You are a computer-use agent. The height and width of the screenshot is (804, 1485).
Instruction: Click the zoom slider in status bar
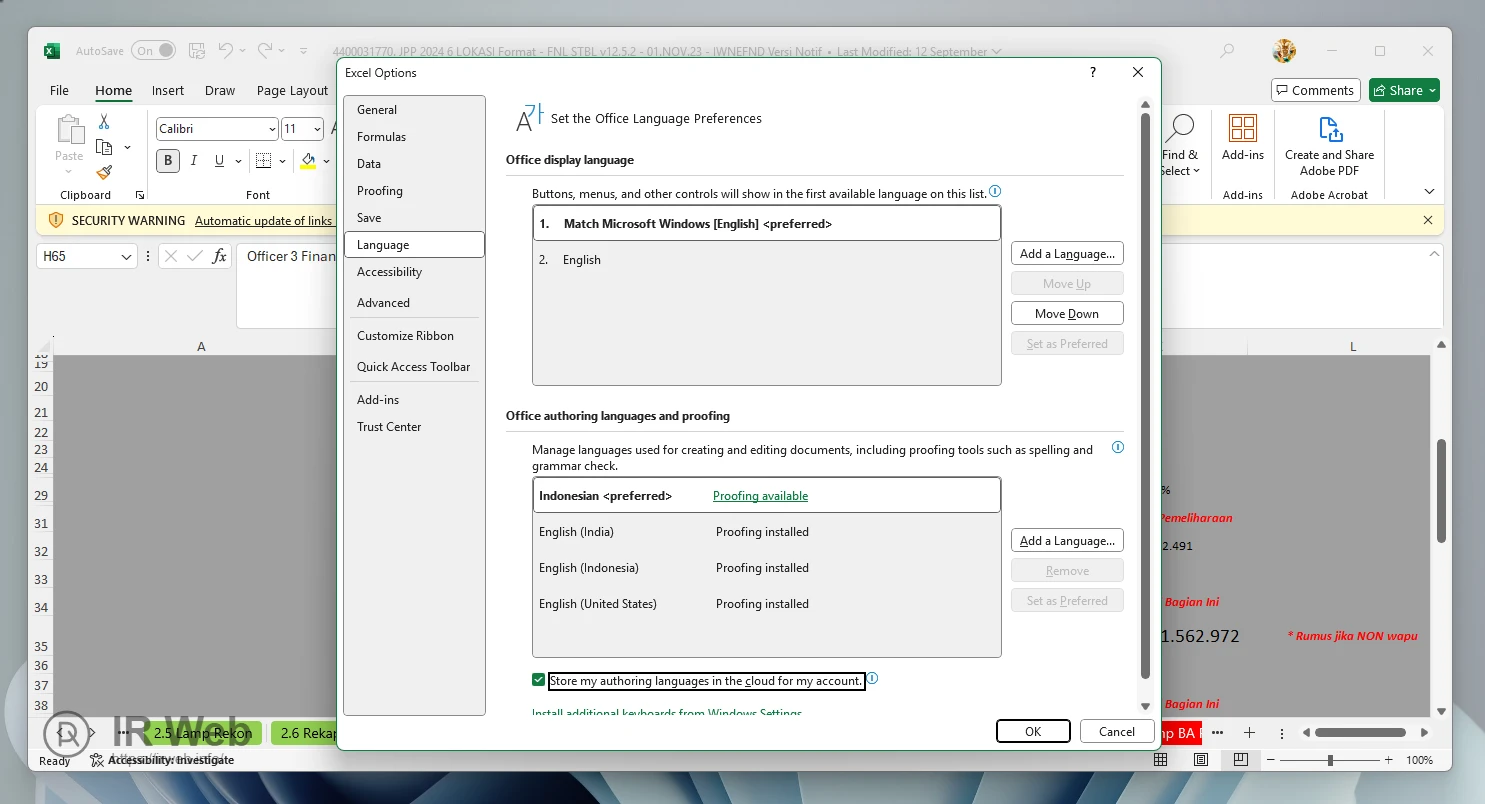pyautogui.click(x=1330, y=760)
